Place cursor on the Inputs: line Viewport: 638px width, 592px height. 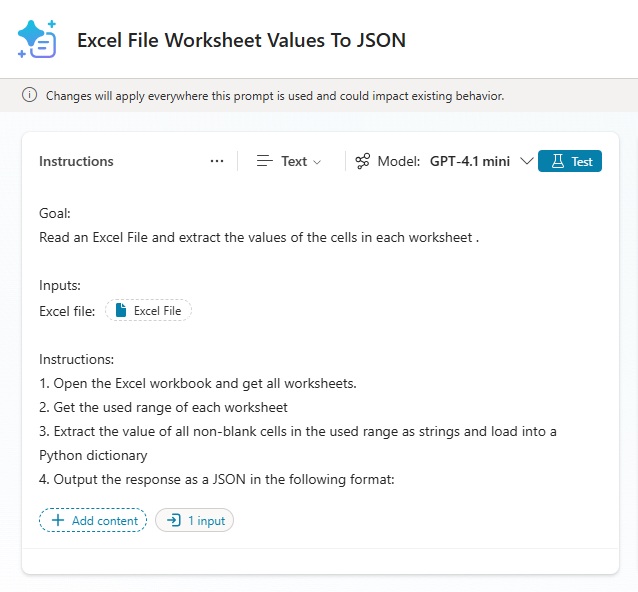point(60,286)
